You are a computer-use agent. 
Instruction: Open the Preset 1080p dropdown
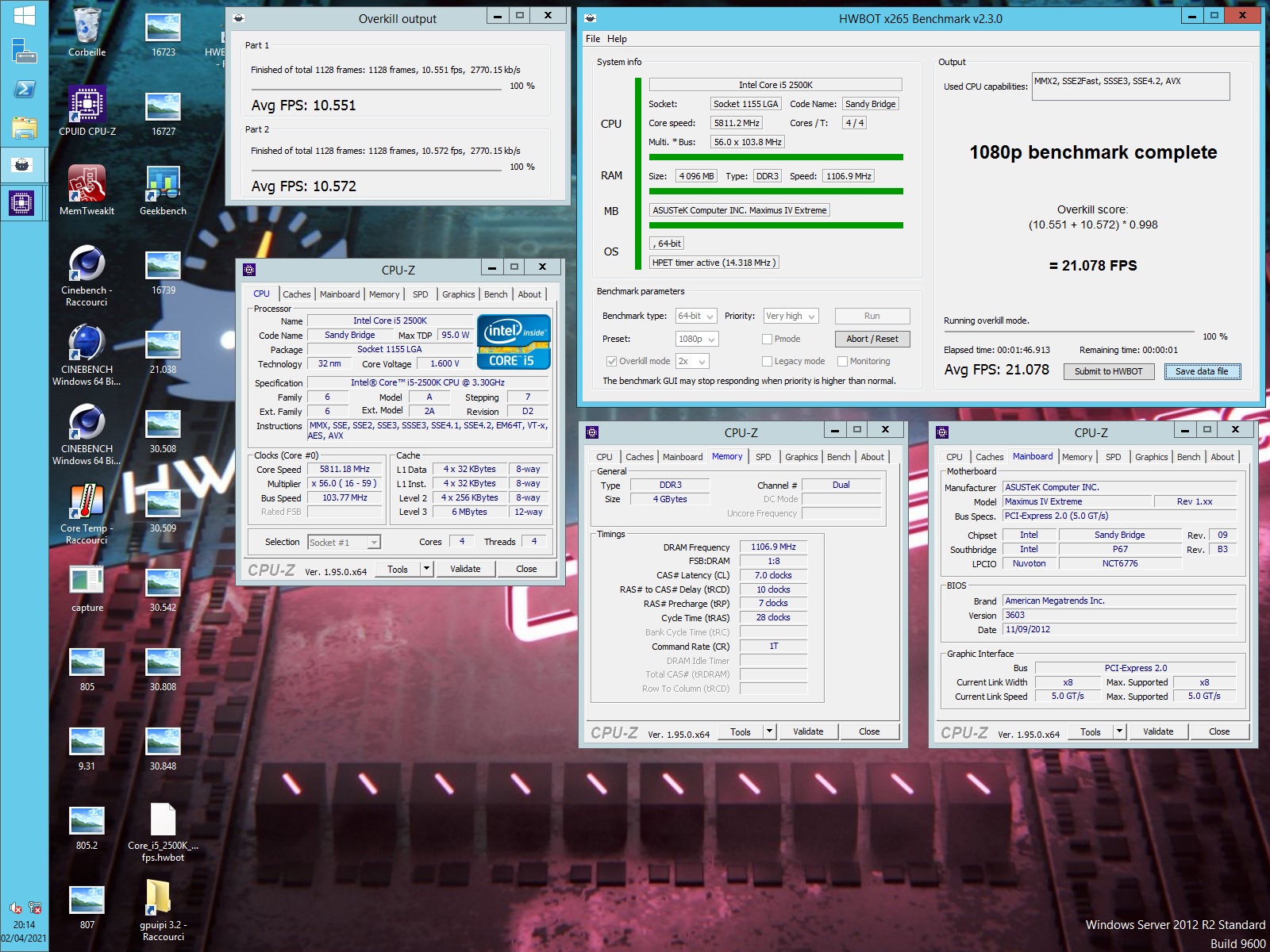click(x=697, y=339)
